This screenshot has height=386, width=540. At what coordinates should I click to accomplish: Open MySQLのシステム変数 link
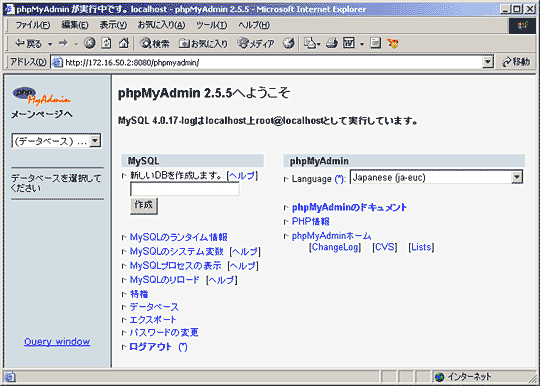point(177,252)
